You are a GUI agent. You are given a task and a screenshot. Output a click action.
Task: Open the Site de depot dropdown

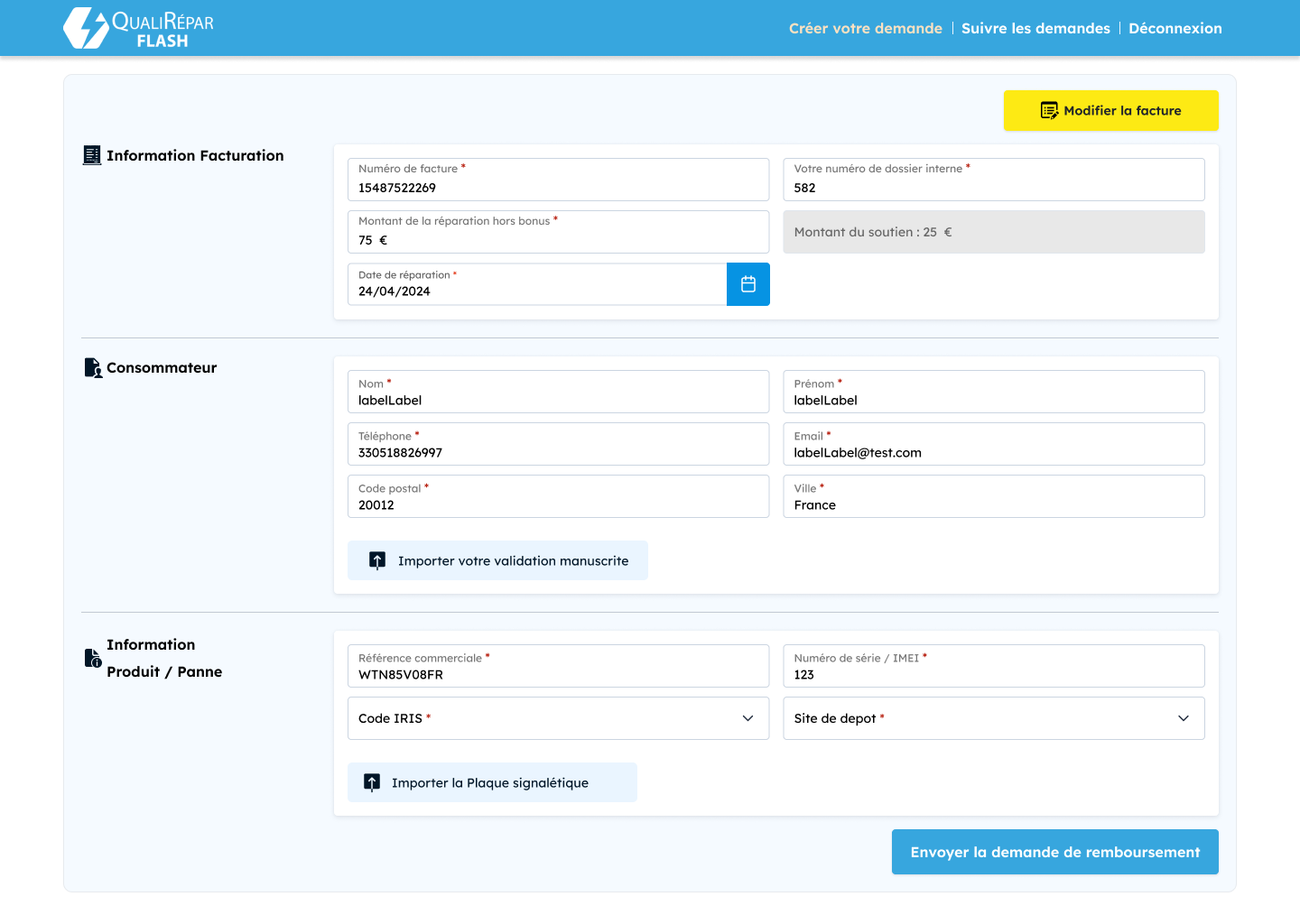tap(993, 718)
